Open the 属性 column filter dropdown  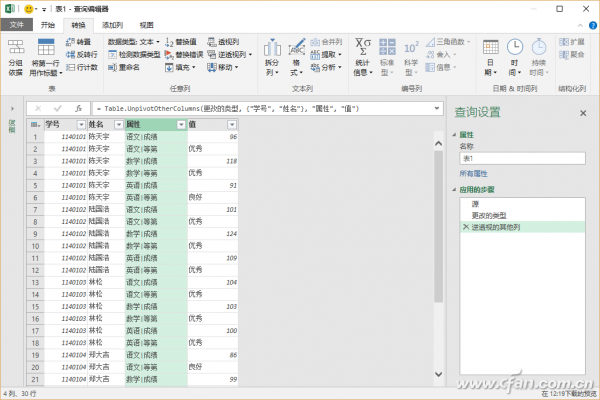[179, 124]
